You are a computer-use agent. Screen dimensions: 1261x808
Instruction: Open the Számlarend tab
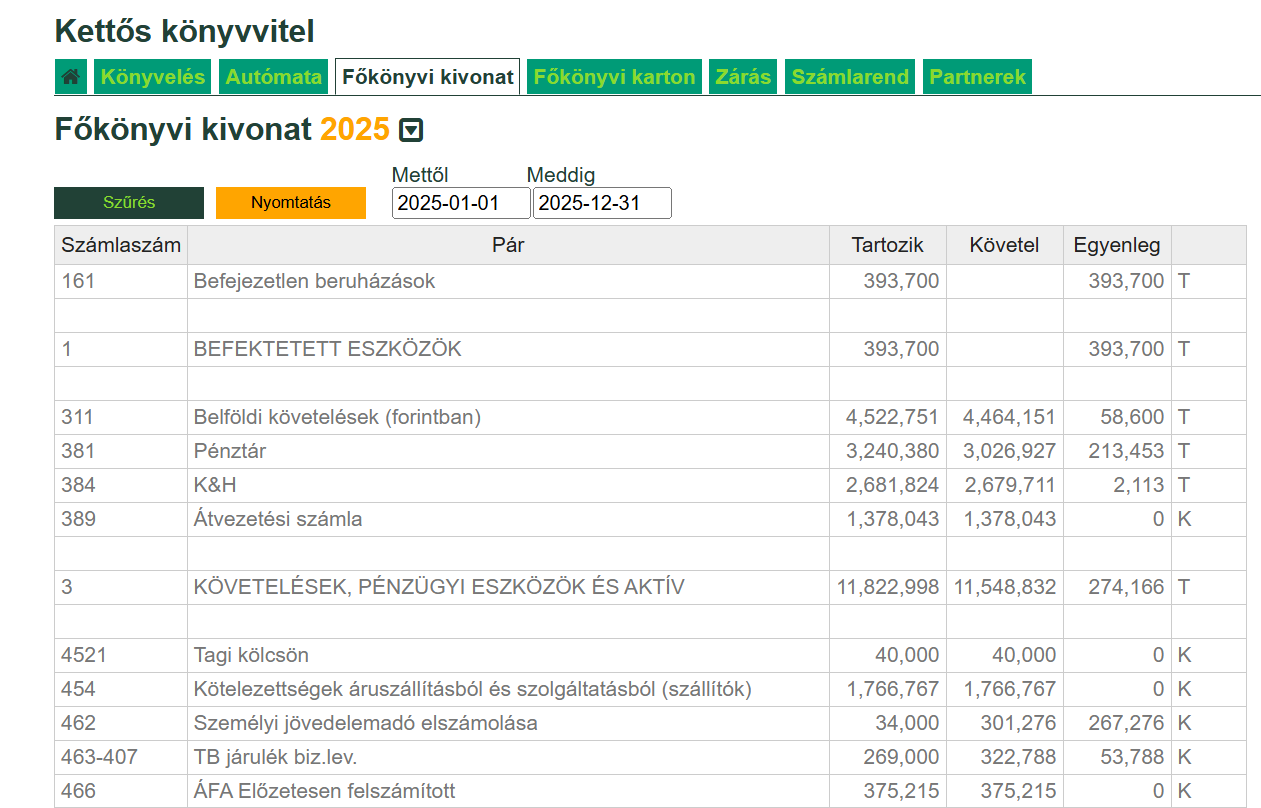850,77
